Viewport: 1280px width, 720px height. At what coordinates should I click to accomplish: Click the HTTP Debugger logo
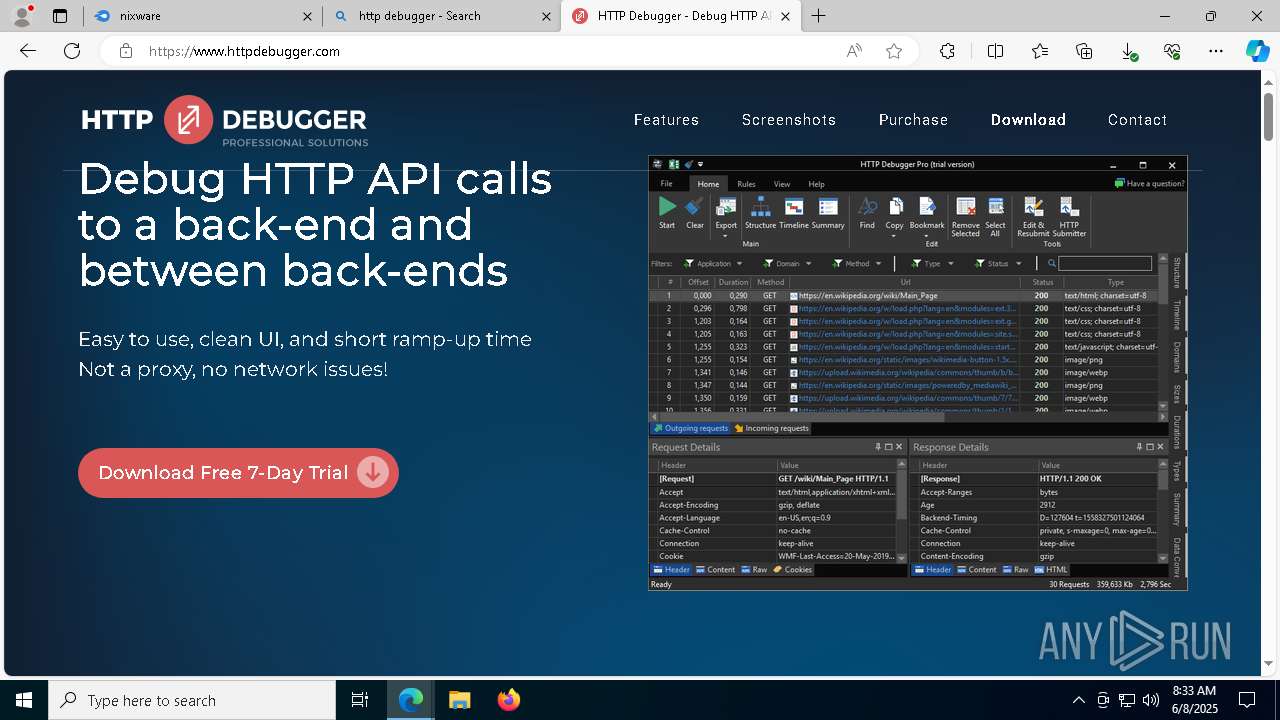tap(225, 121)
